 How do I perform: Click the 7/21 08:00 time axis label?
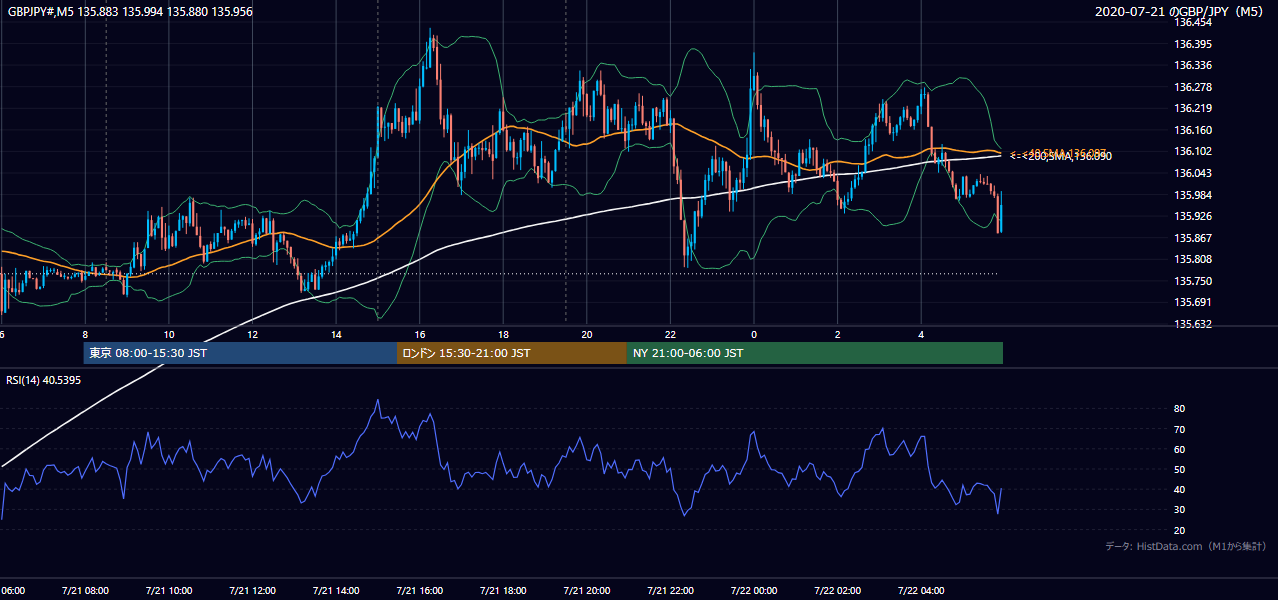pyautogui.click(x=85, y=590)
